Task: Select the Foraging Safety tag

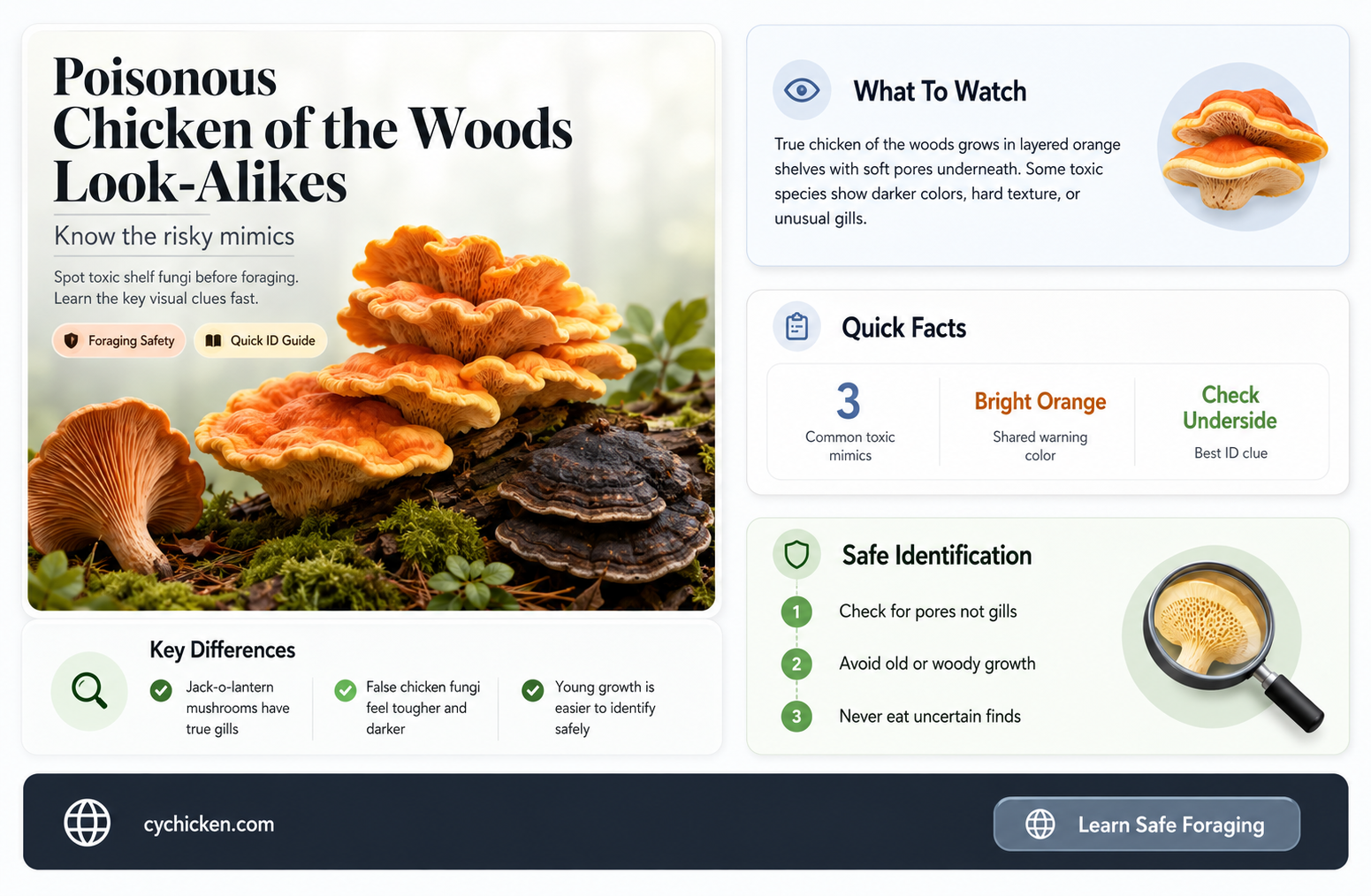Action: click(119, 340)
